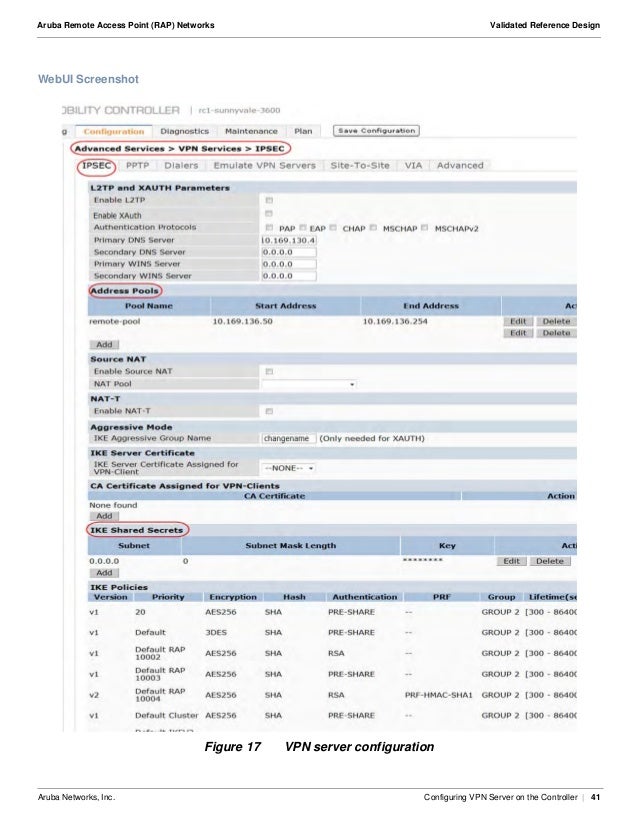Screen dimensions: 638x826
Task: Select the IPSEC sub-tab
Action: click(96, 165)
